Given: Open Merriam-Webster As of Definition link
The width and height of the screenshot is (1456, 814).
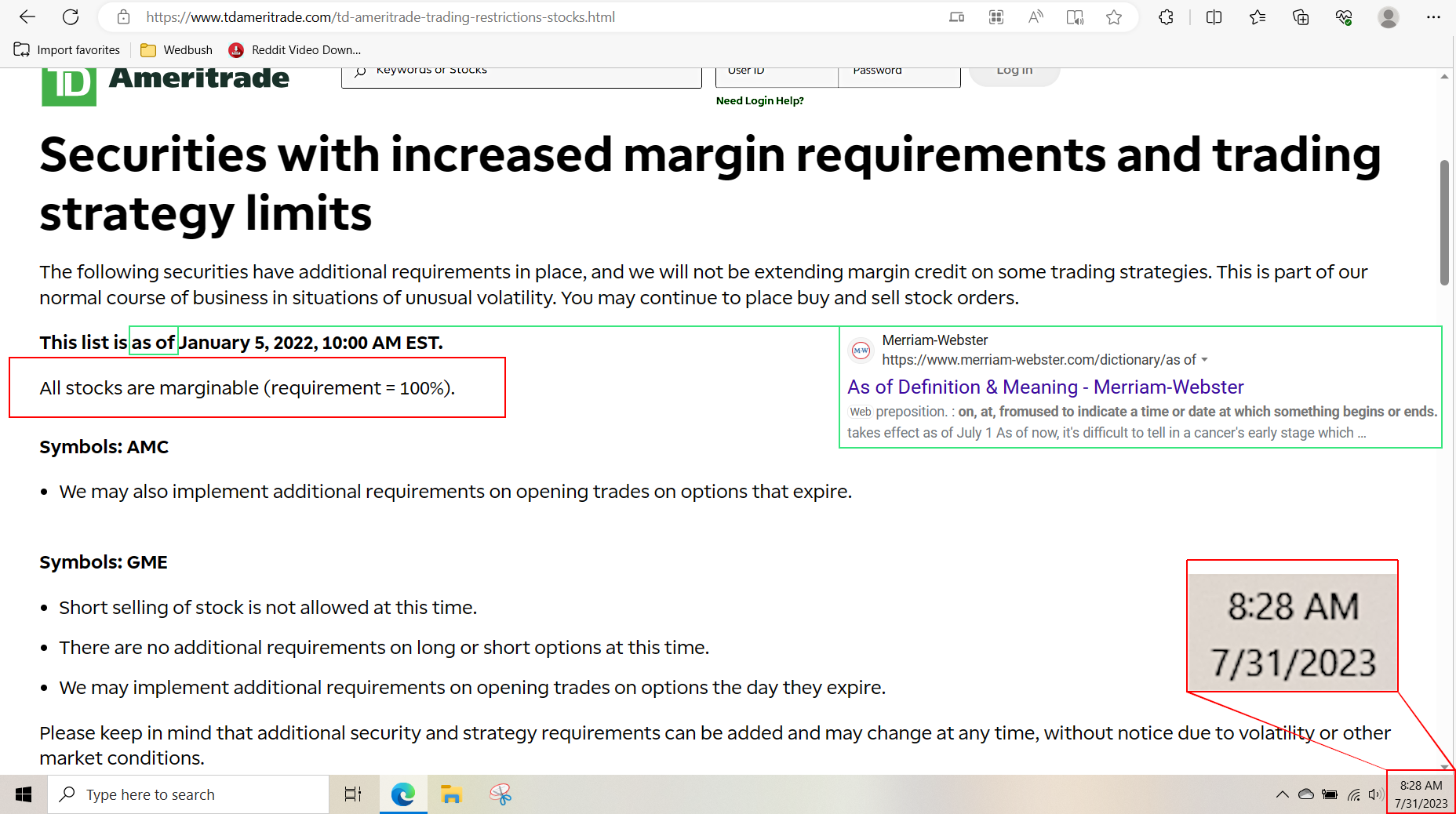Looking at the screenshot, I should [1045, 387].
